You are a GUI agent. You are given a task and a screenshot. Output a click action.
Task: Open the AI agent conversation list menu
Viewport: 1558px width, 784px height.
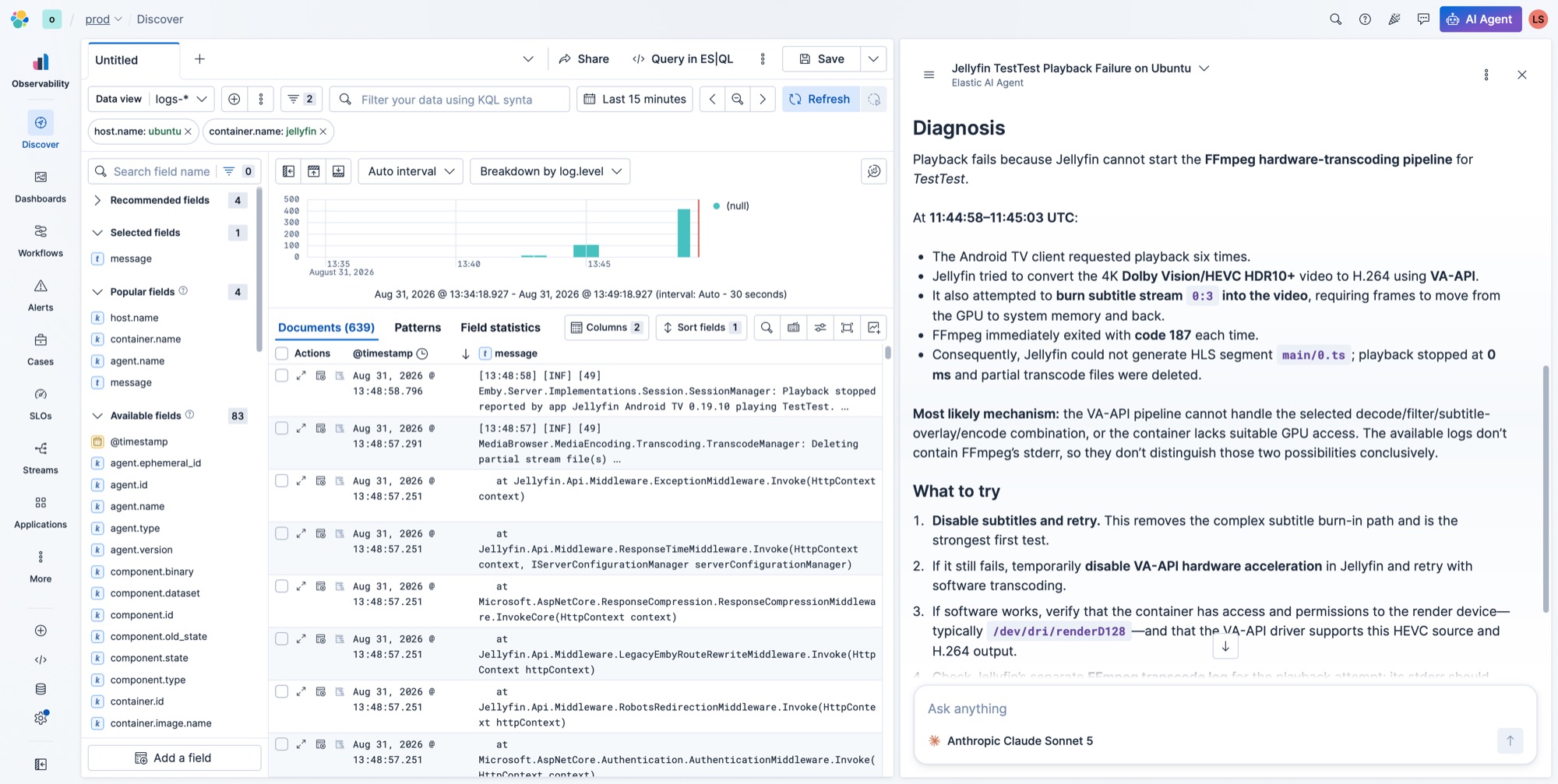(929, 75)
